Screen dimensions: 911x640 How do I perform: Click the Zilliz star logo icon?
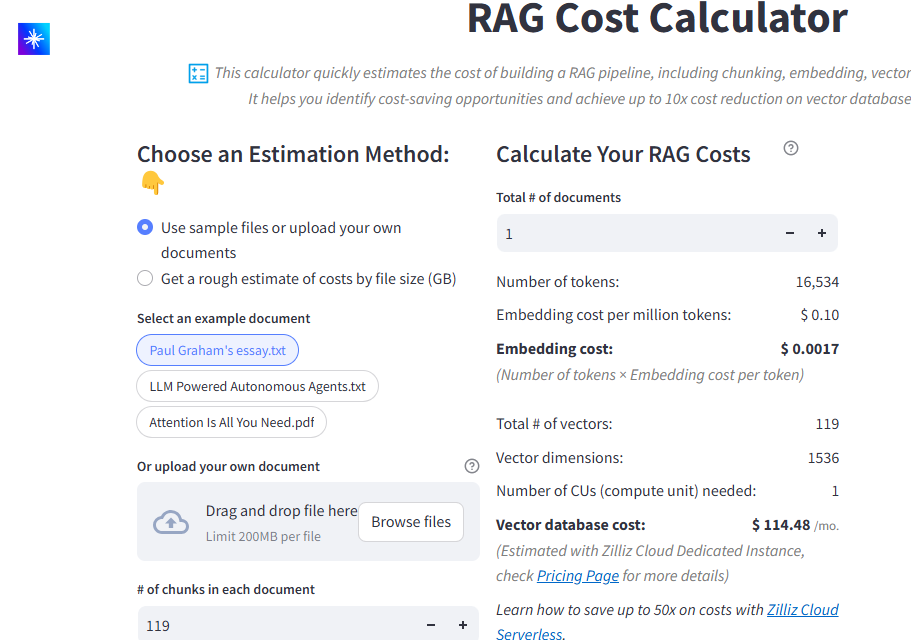(34, 39)
